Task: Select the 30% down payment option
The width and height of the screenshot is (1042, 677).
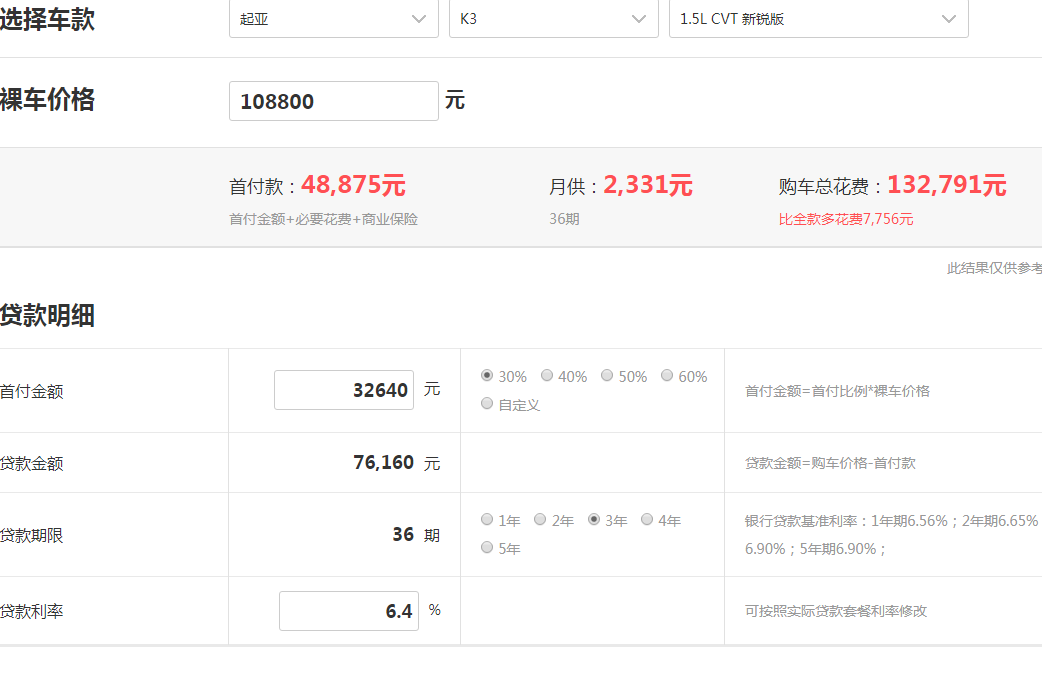Action: (x=487, y=376)
